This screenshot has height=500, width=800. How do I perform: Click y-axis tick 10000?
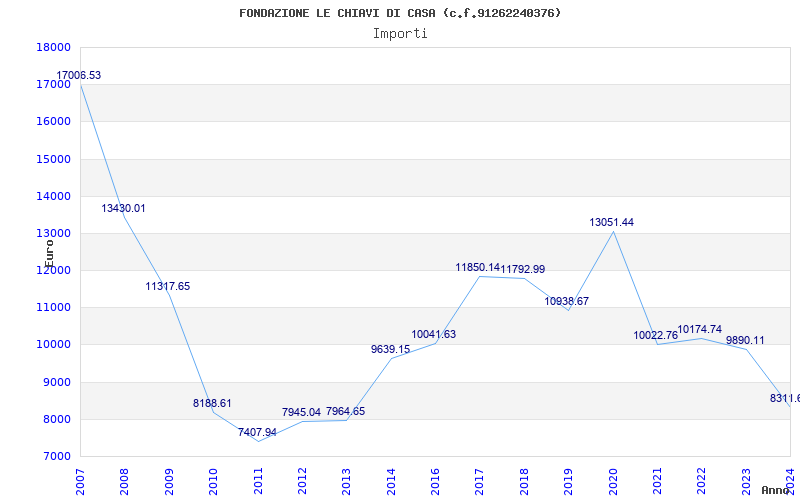click(53, 345)
